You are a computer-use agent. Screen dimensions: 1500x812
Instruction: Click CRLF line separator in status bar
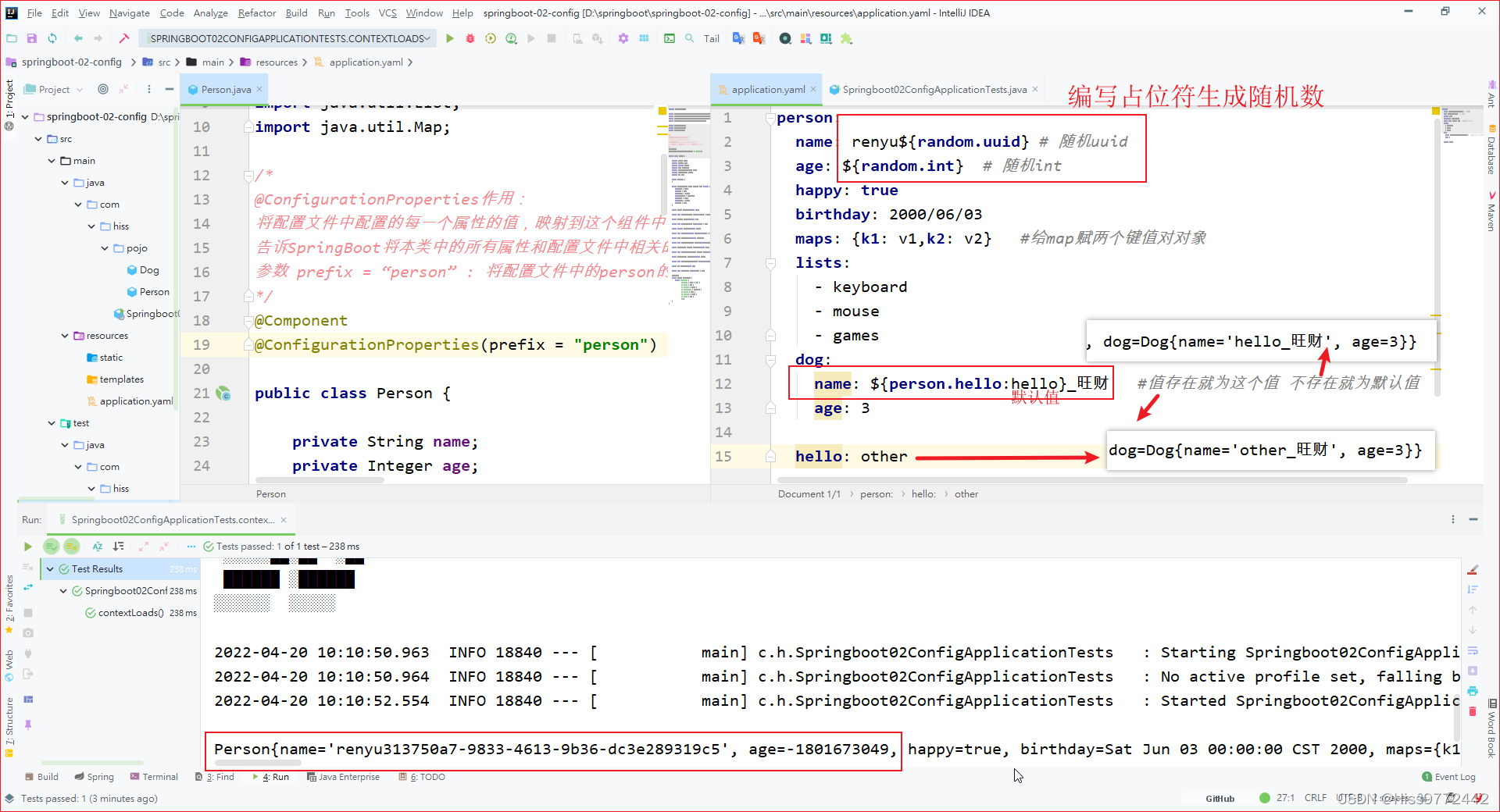click(x=1316, y=798)
